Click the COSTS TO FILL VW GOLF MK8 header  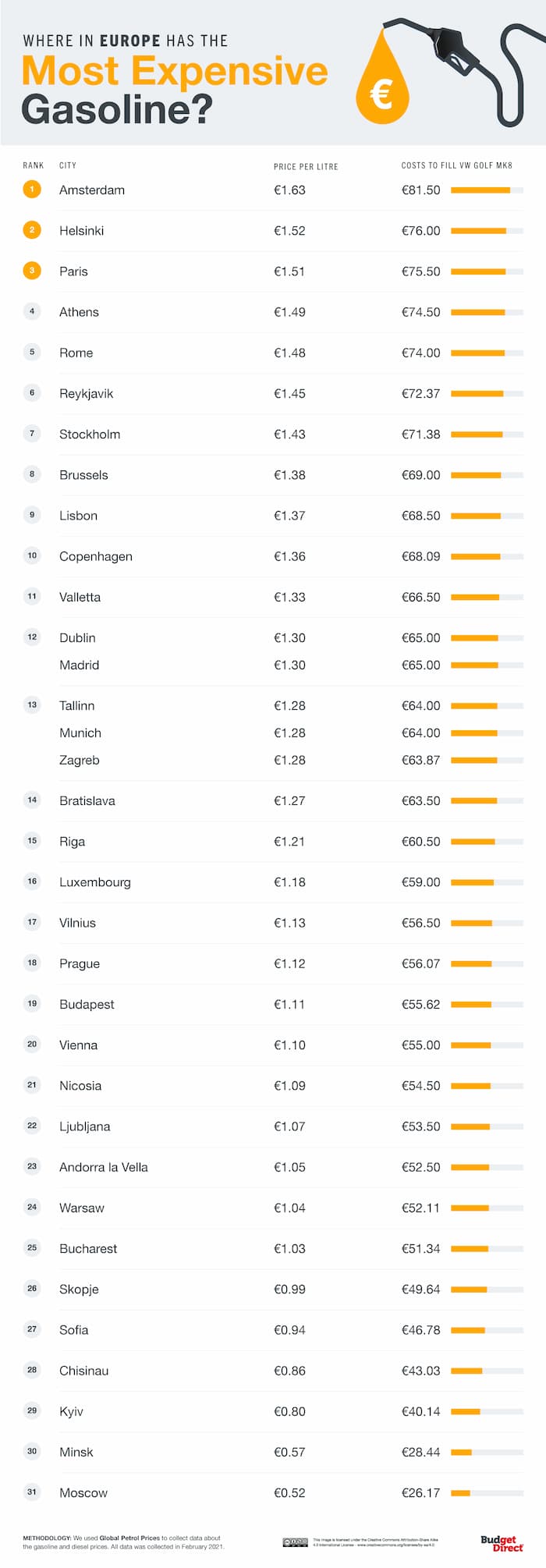point(456,165)
